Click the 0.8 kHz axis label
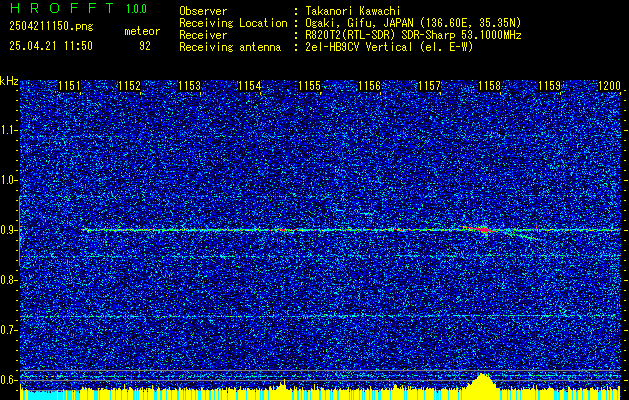The width and height of the screenshot is (629, 400). (x=8, y=280)
